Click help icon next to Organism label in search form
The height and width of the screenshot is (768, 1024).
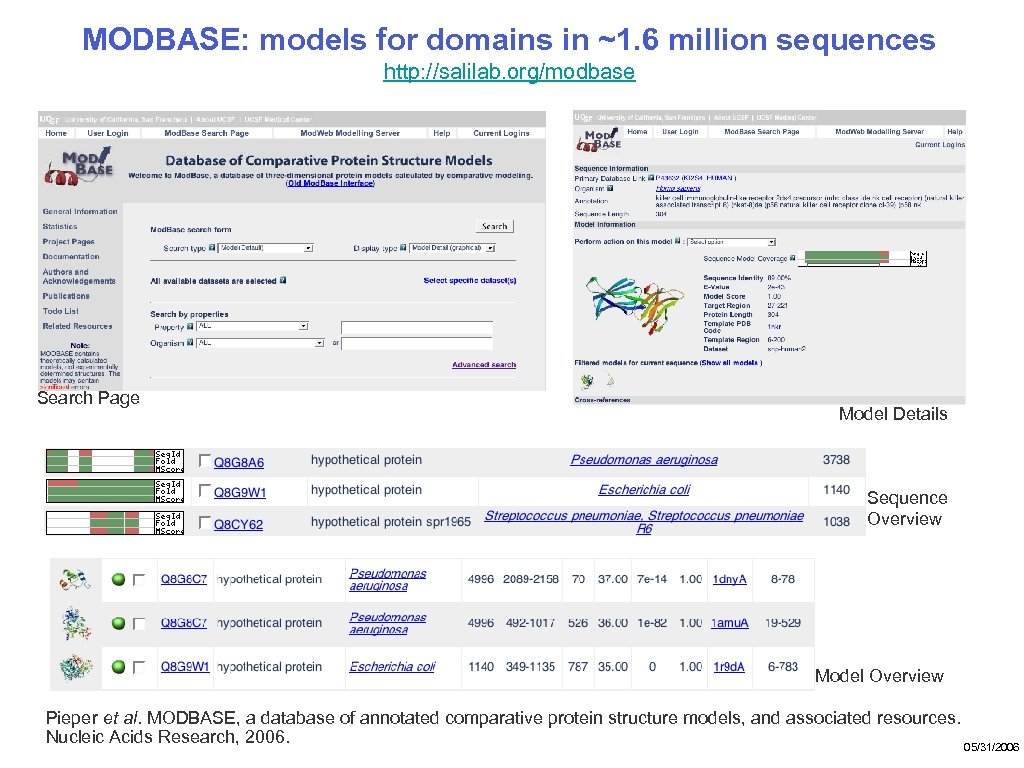point(190,342)
